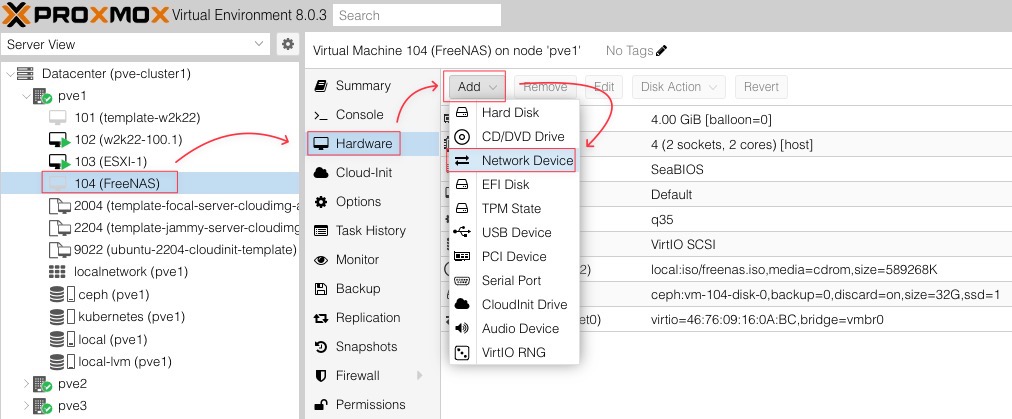Click the VirtIO RNG dice icon
Image resolution: width=1012 pixels, height=419 pixels.
click(x=461, y=353)
